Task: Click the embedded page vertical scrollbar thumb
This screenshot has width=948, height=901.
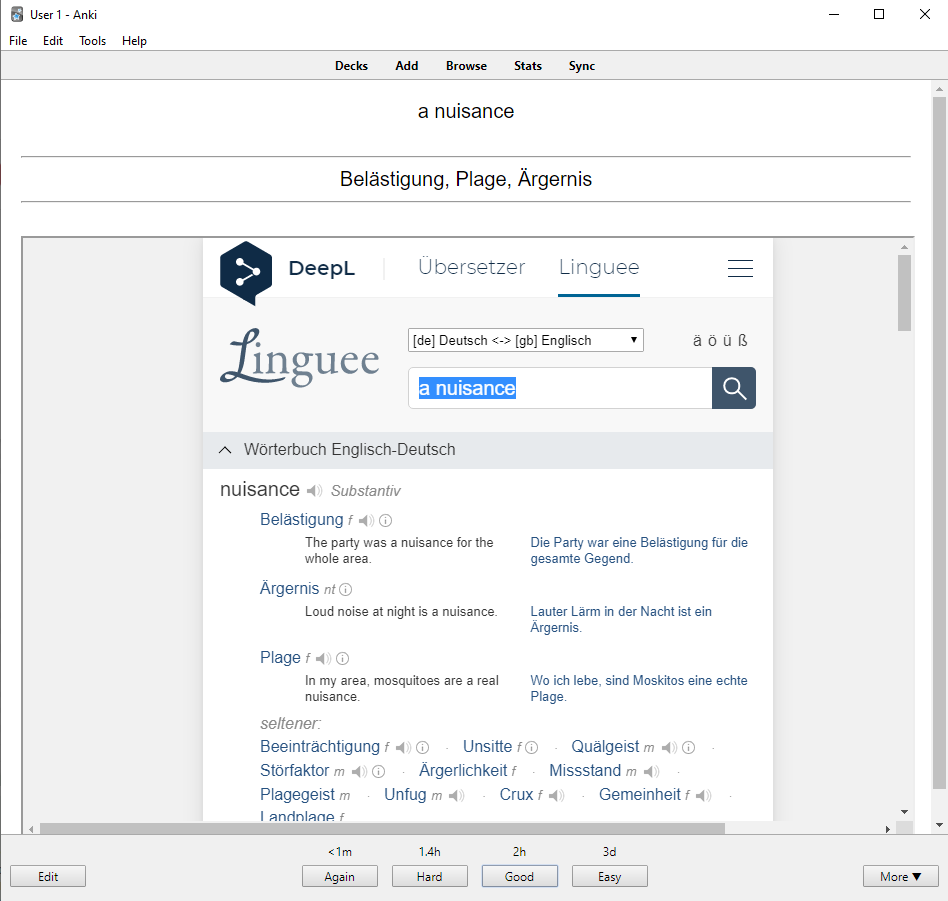Action: (904, 293)
